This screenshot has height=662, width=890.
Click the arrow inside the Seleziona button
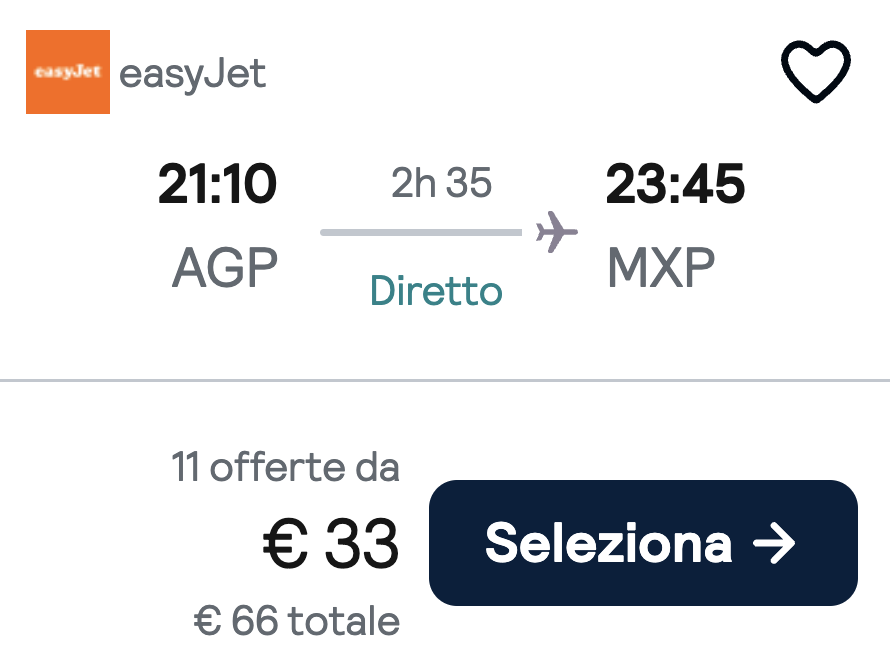[774, 543]
